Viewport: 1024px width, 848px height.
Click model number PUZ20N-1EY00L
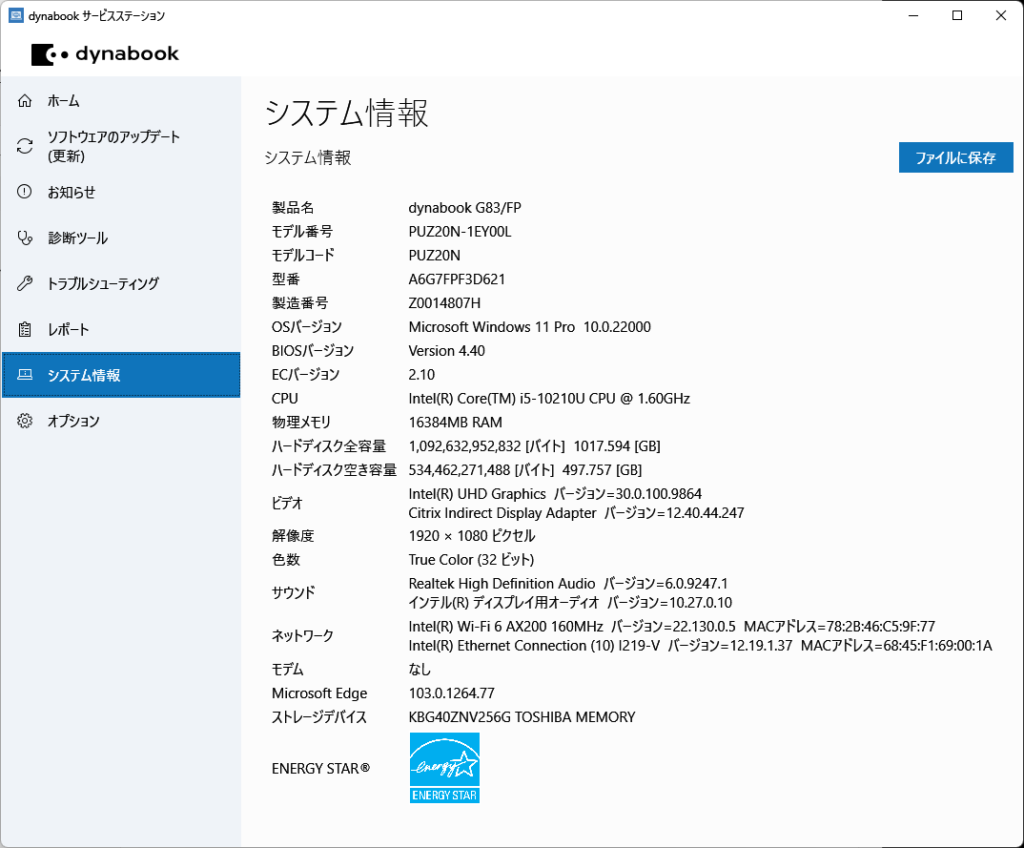[460, 232]
